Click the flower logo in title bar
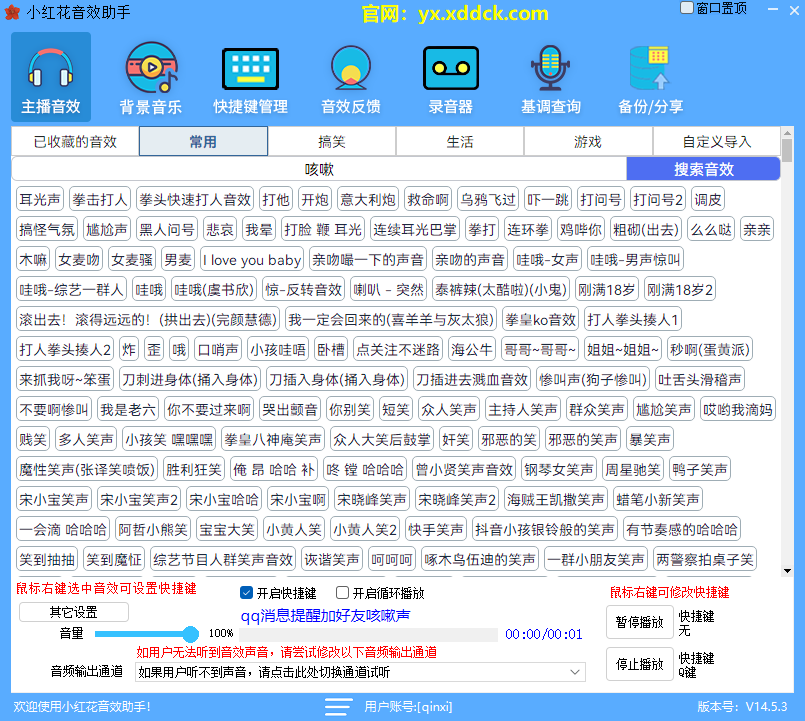Viewport: 805px width, 721px height. click(x=12, y=13)
